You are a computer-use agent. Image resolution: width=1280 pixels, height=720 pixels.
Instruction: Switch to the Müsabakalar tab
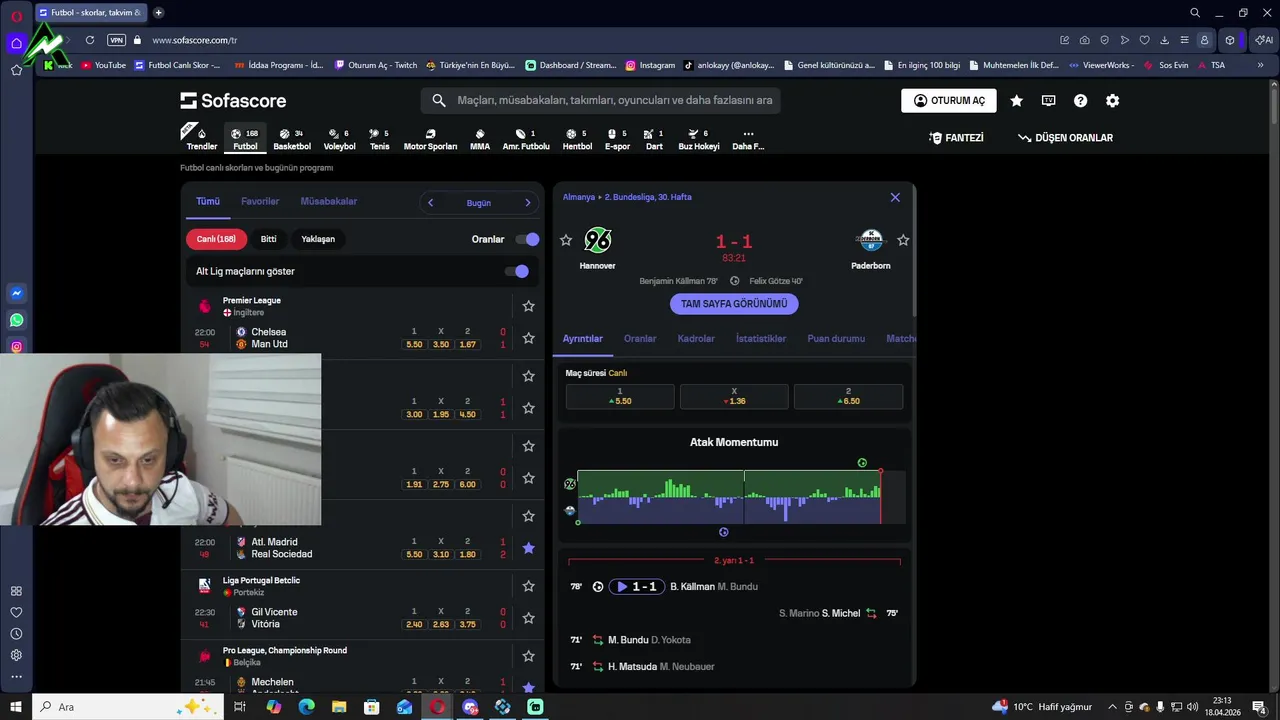pos(329,201)
